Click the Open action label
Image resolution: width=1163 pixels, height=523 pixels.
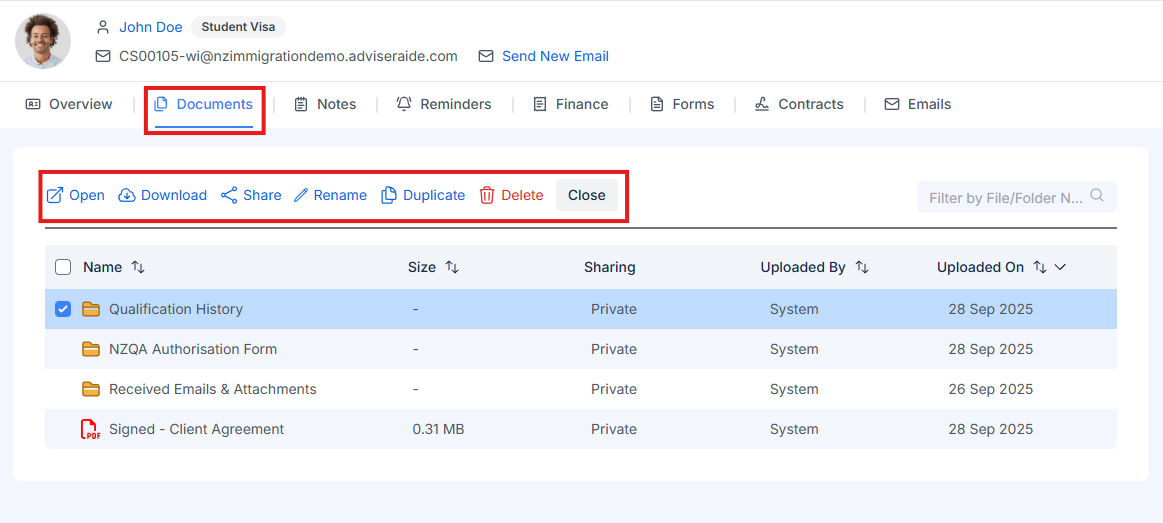tap(87, 195)
